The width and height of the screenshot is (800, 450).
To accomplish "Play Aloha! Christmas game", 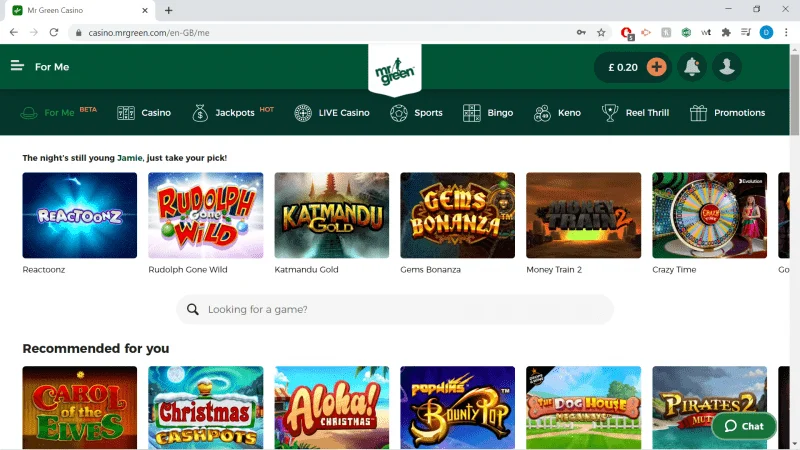I will [x=332, y=408].
